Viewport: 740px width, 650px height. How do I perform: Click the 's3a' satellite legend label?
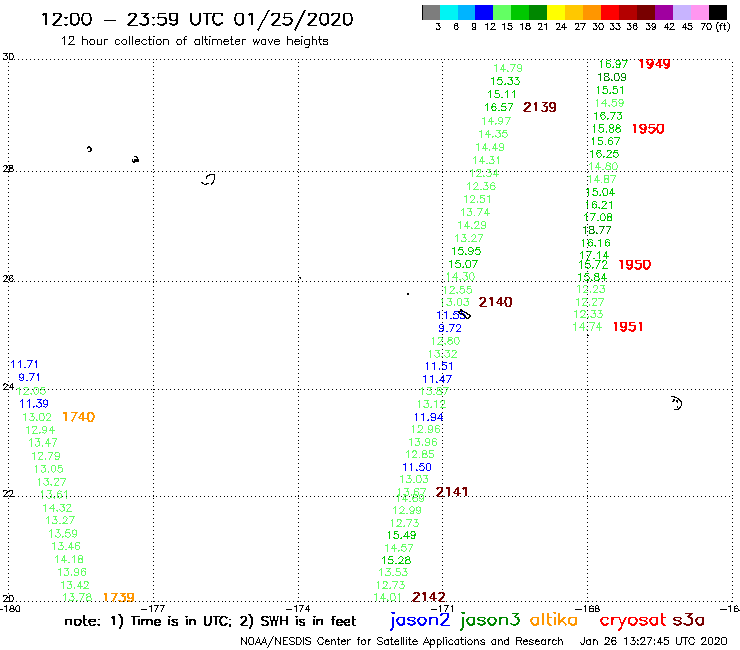(x=688, y=620)
